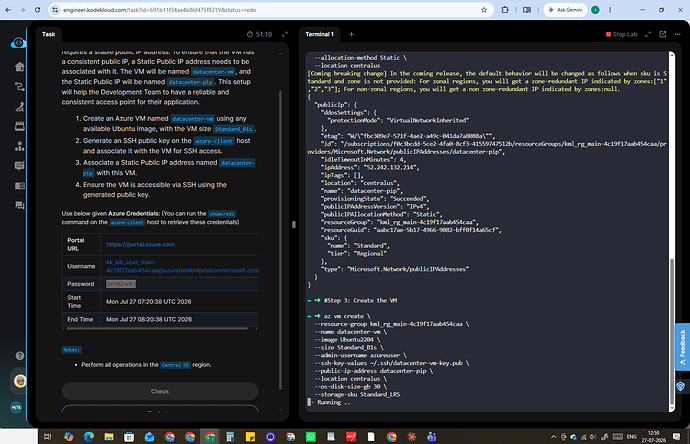Open Chrome side panel icon
The image size is (690, 444).
coord(527,10)
